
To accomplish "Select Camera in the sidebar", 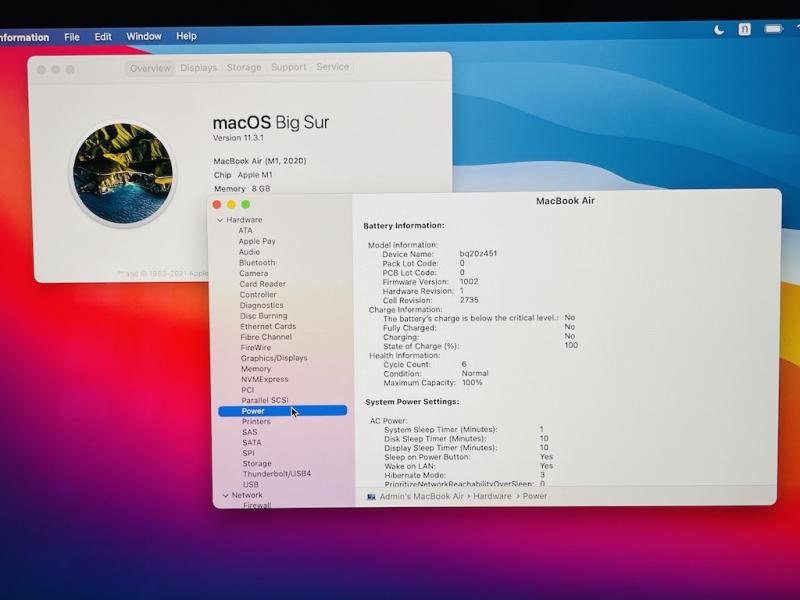I will [x=254, y=273].
